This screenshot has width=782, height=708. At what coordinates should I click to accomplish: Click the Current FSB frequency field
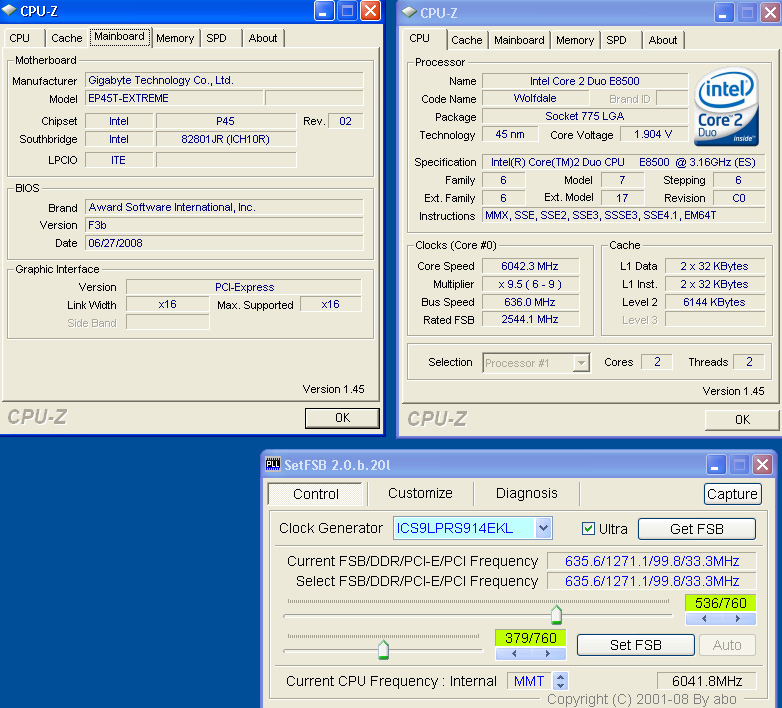652,561
